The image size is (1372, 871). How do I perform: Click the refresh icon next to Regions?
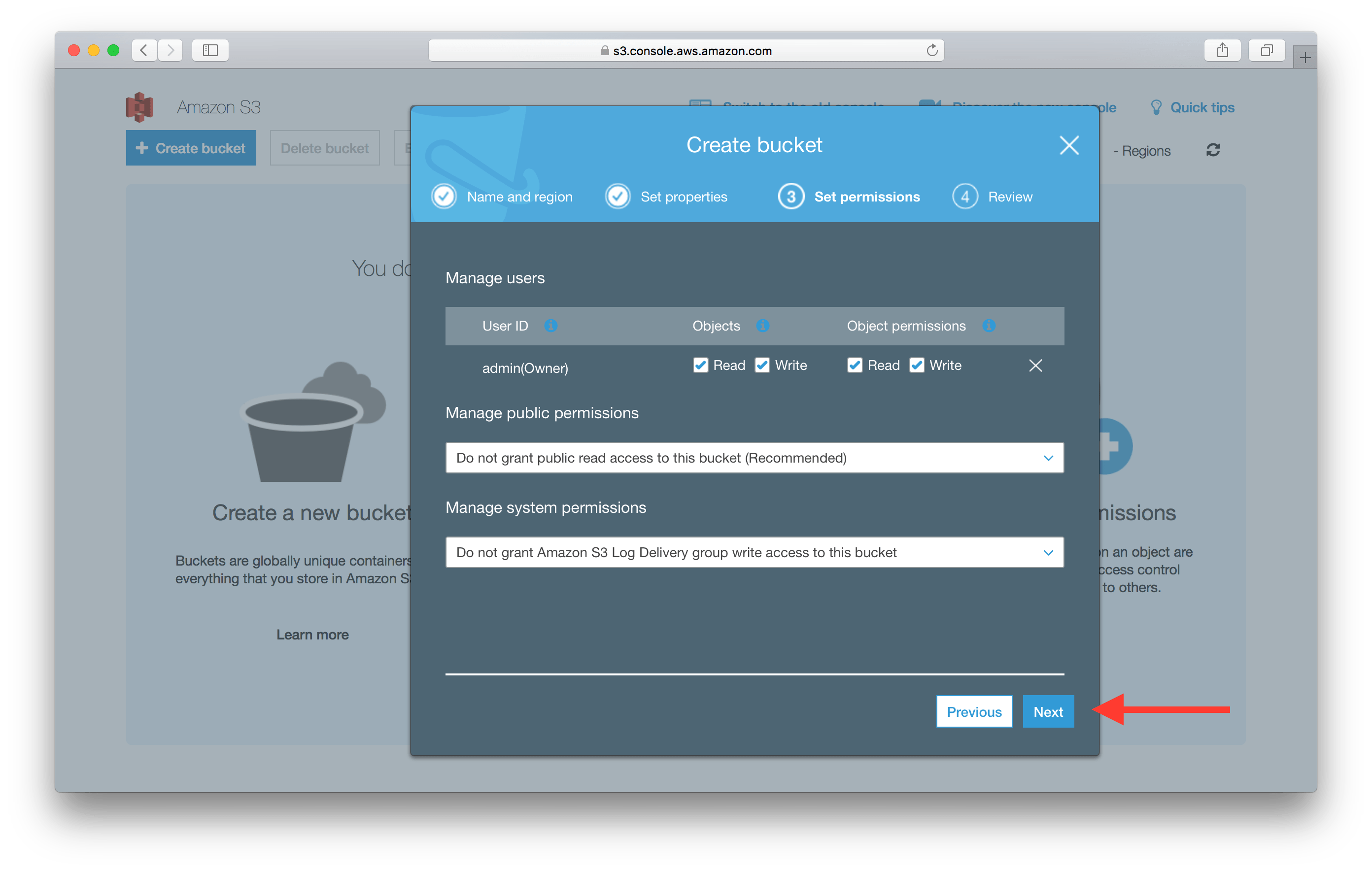tap(1213, 150)
